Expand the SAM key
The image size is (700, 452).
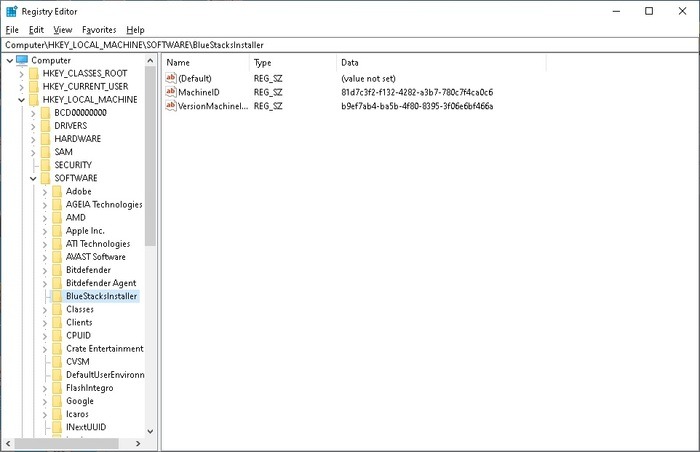point(33,152)
